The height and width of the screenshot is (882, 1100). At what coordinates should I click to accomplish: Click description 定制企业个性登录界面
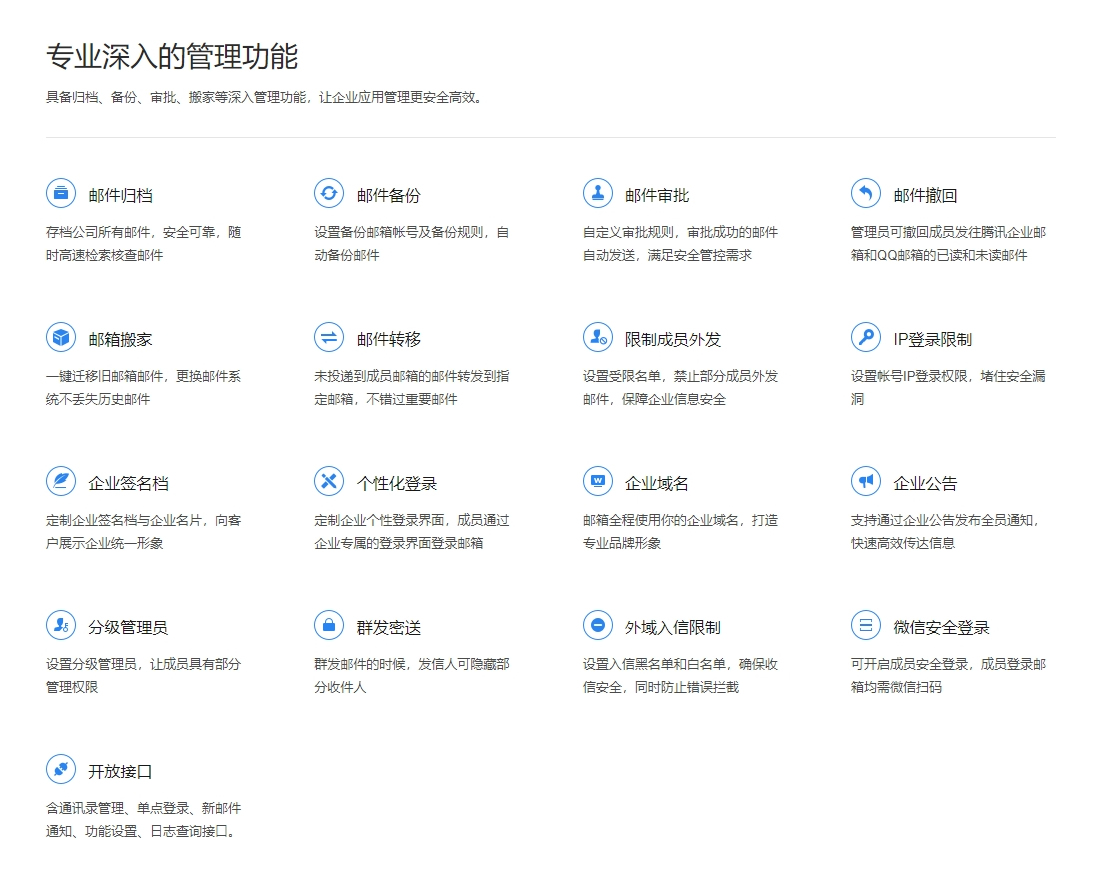(x=412, y=531)
